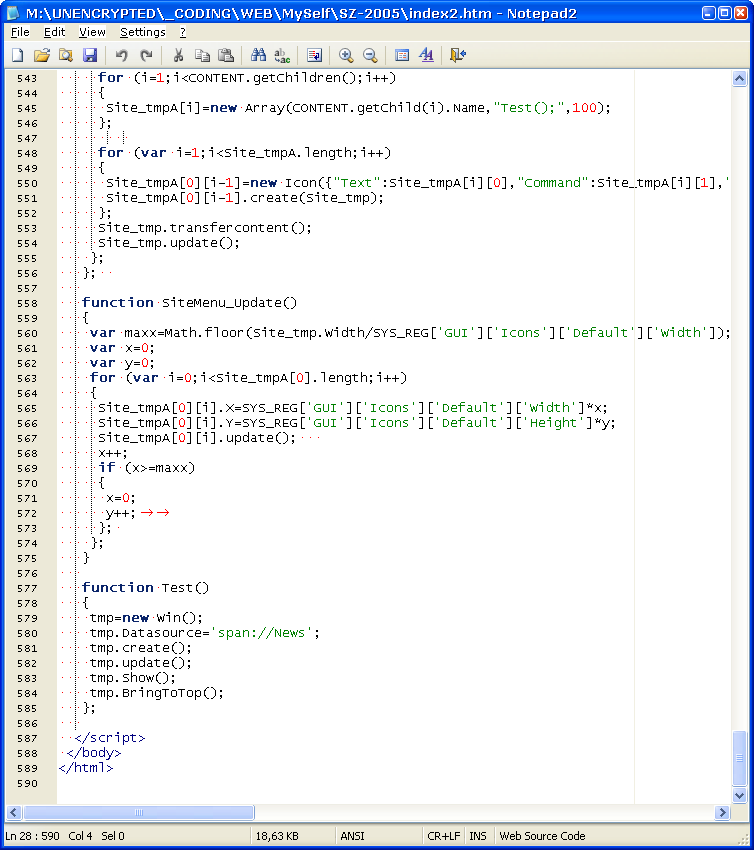Create a new document with the New icon
Viewport: 754px width, 850px height.
pyautogui.click(x=18, y=55)
